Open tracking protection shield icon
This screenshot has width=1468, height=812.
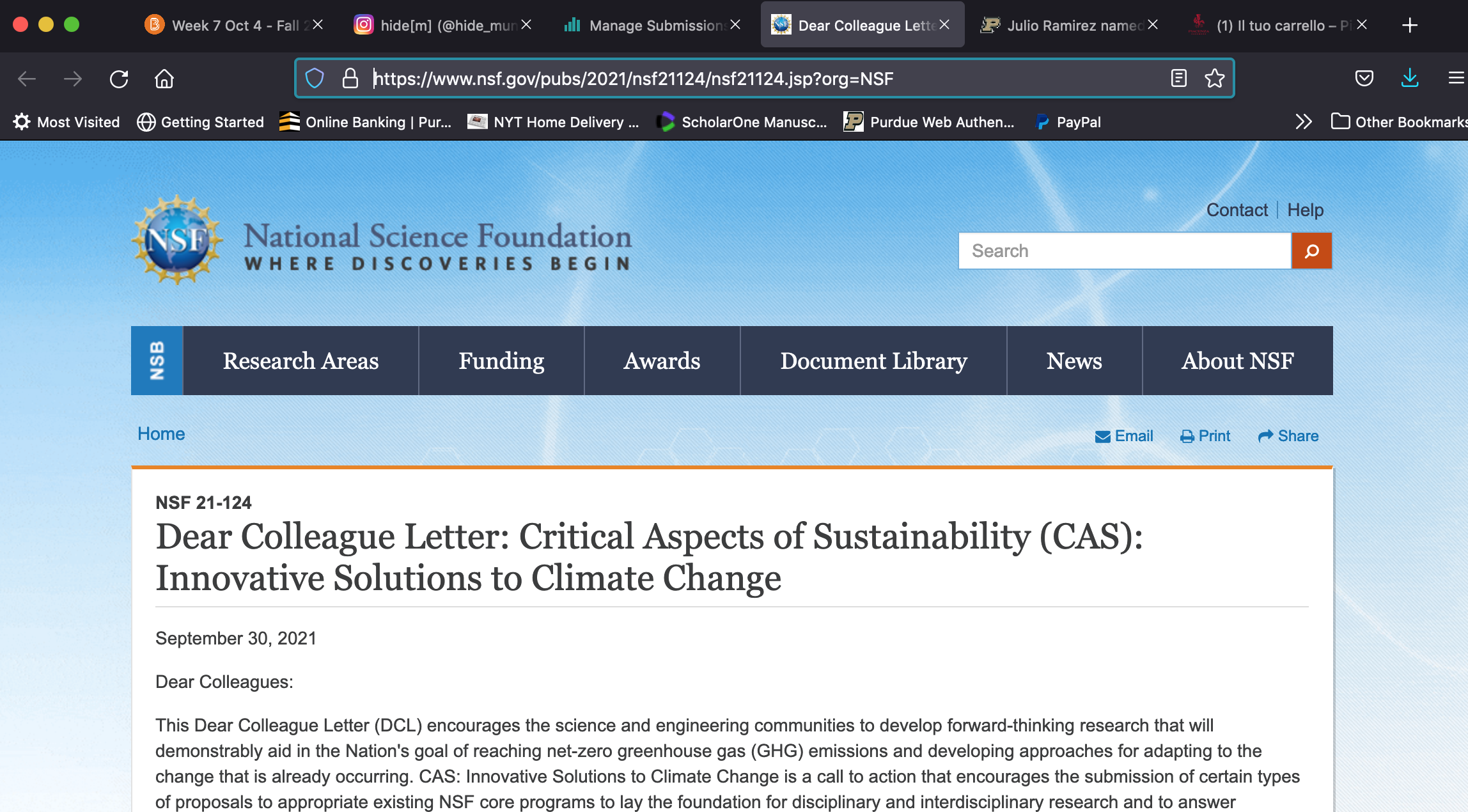click(315, 79)
